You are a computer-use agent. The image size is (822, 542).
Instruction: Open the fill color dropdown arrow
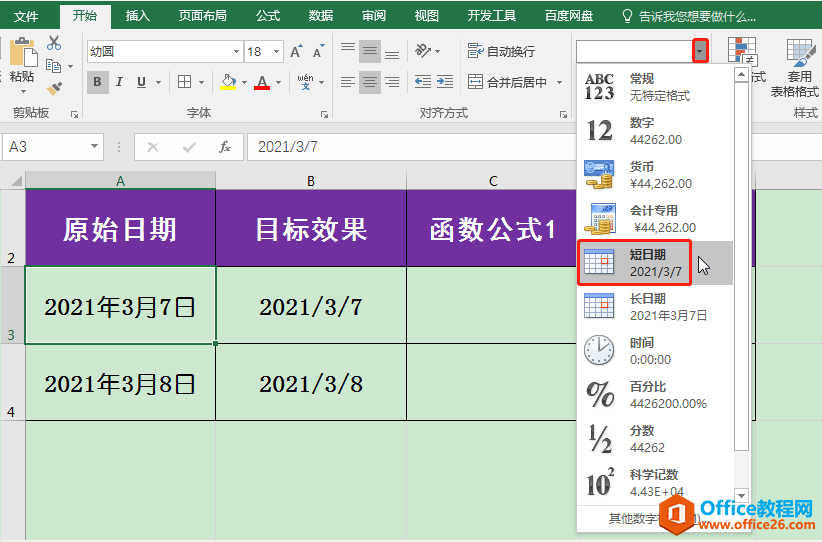tap(244, 82)
